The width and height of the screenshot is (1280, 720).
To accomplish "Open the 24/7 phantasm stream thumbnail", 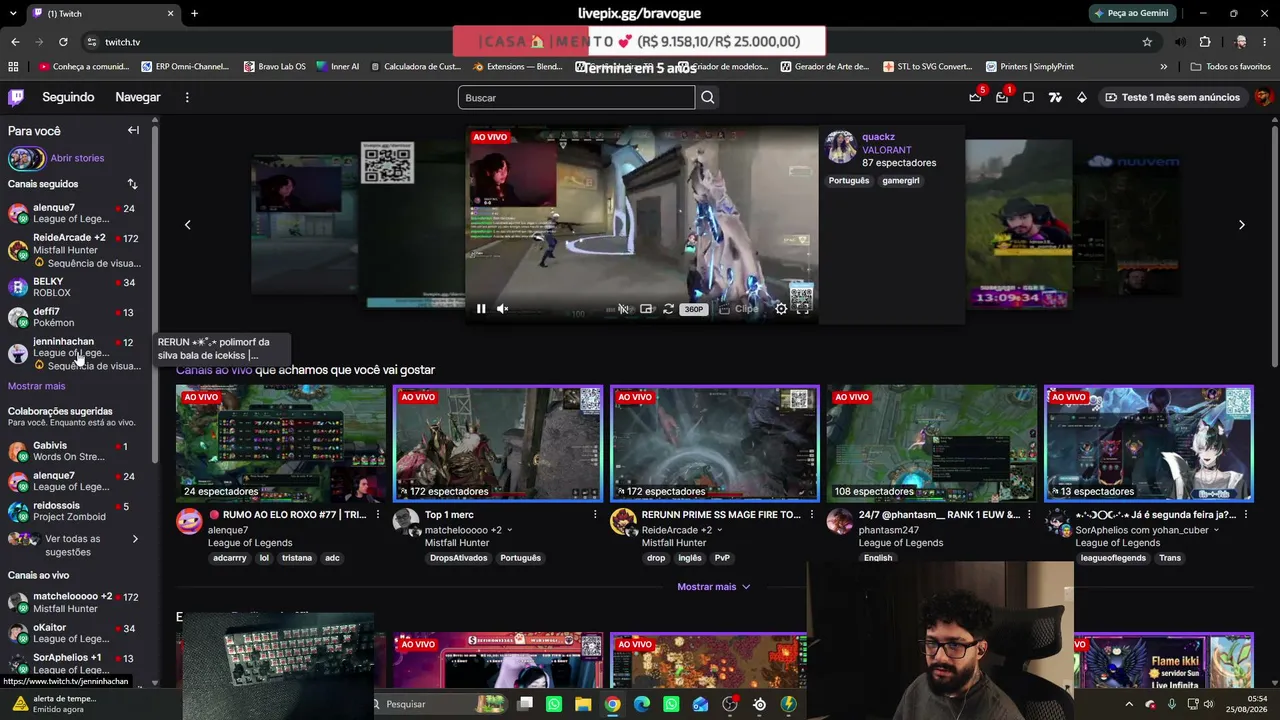I will coord(932,444).
